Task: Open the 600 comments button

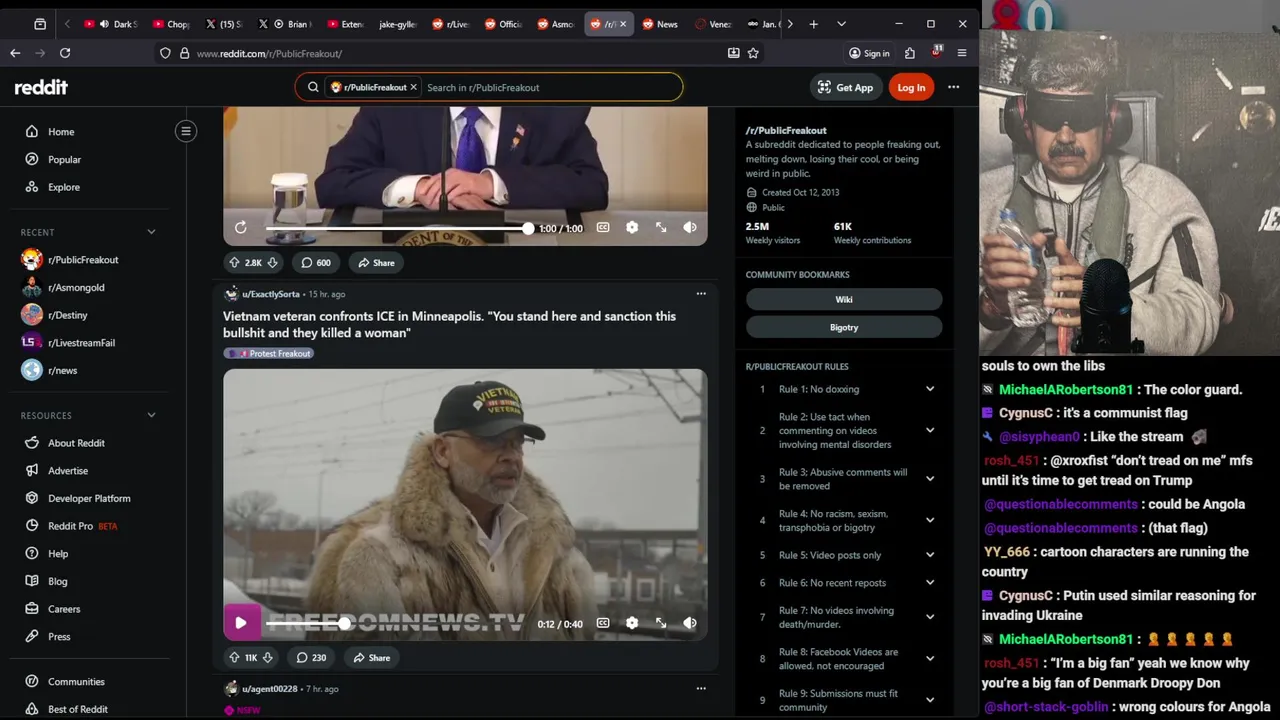Action: (x=315, y=263)
